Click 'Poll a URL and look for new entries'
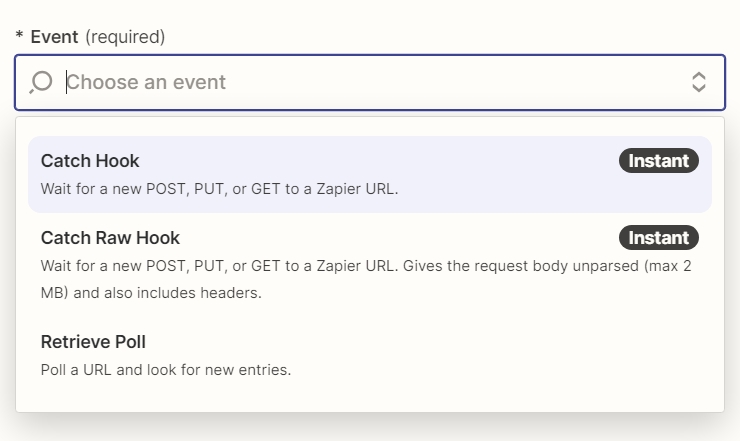 pyautogui.click(x=166, y=370)
